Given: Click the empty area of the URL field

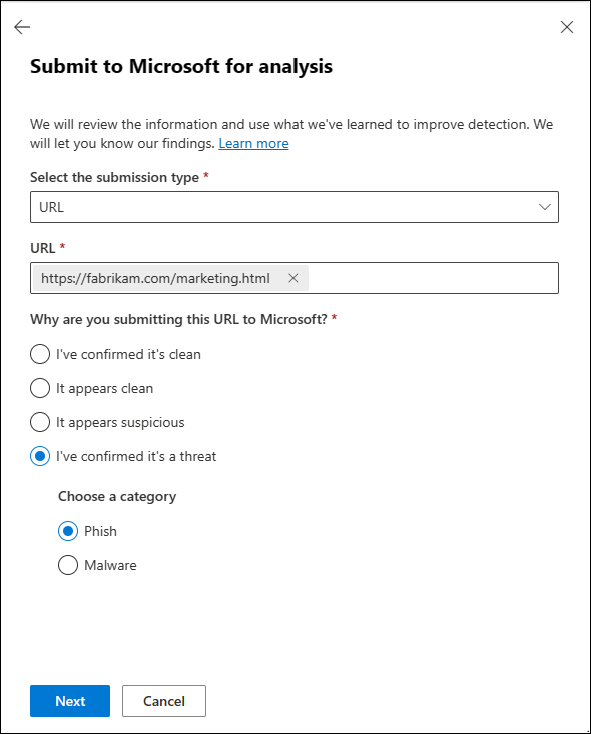Looking at the screenshot, I should pyautogui.click(x=433, y=278).
